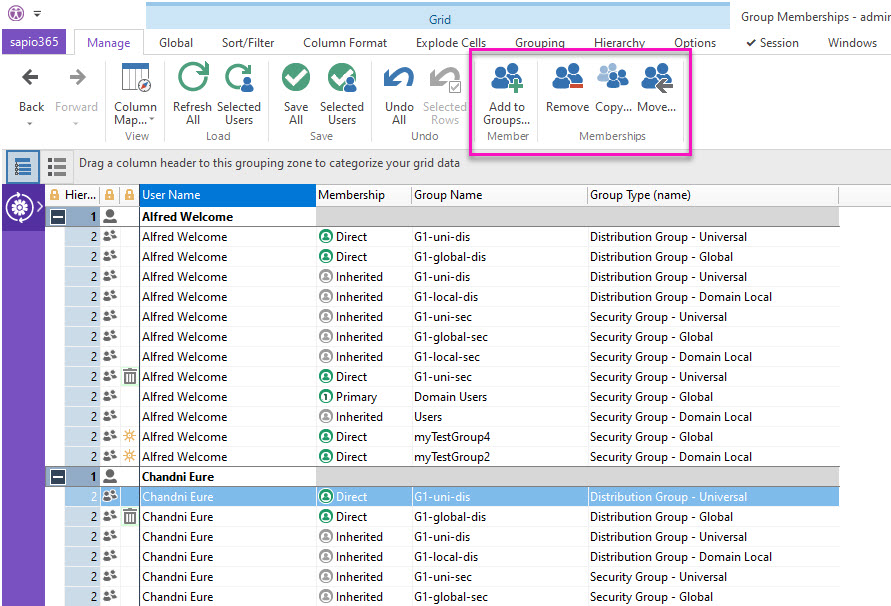Click the sun icon on myTestGroup4 row
Viewport: 891px width, 606px height.
(x=130, y=436)
